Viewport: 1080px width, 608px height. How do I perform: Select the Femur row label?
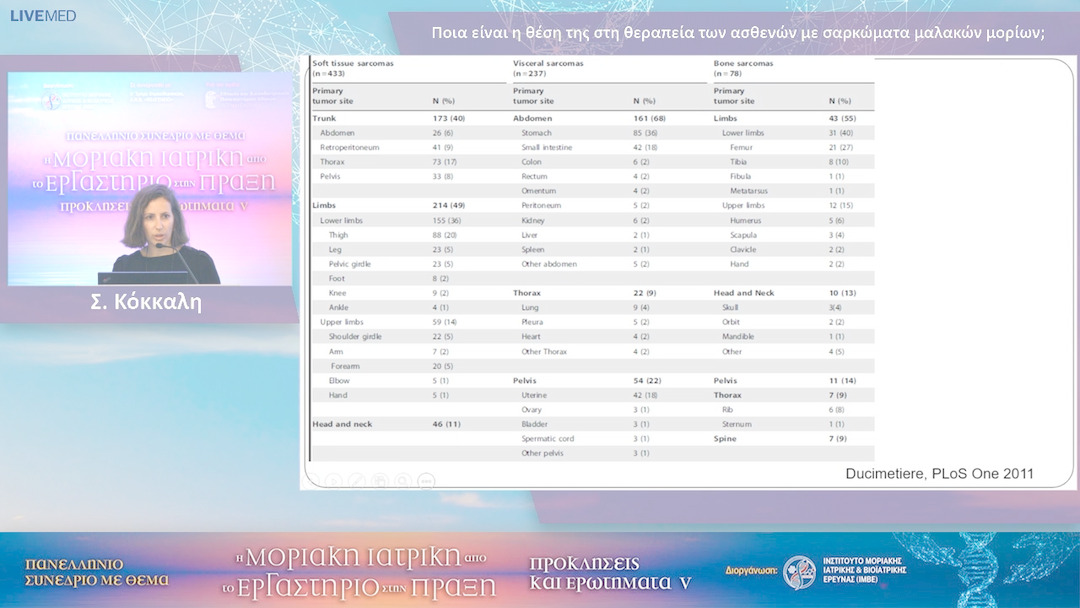(741, 147)
